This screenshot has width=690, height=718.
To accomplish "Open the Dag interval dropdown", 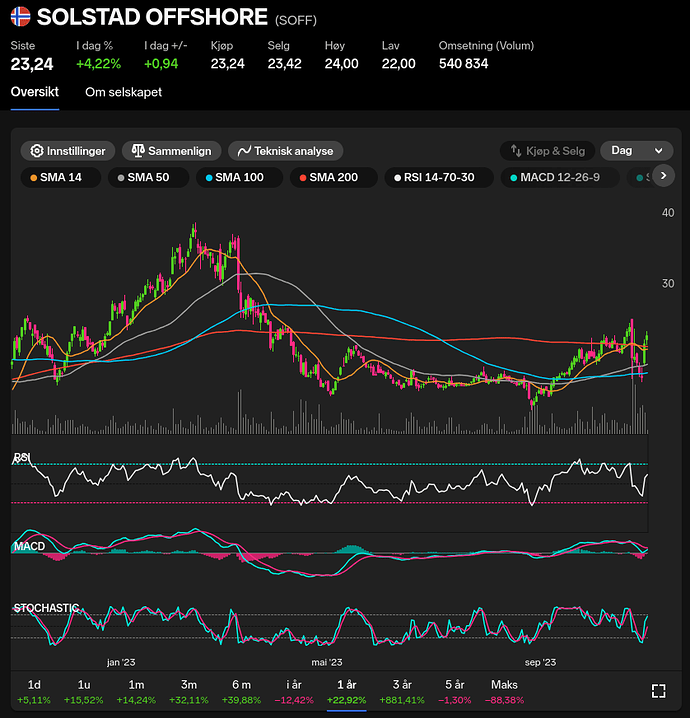I will coord(636,150).
